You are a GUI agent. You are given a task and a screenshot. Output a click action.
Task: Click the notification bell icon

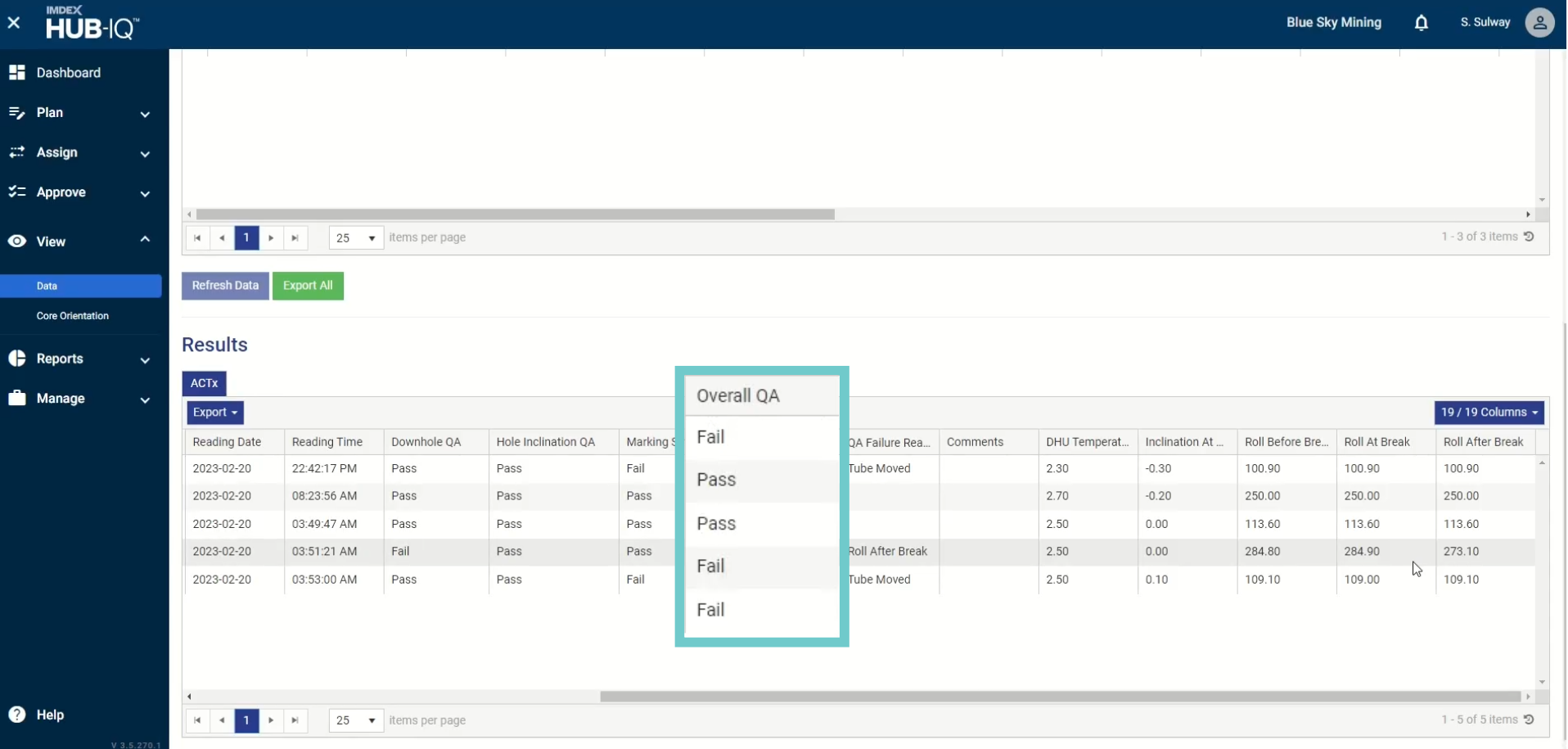[x=1421, y=23]
